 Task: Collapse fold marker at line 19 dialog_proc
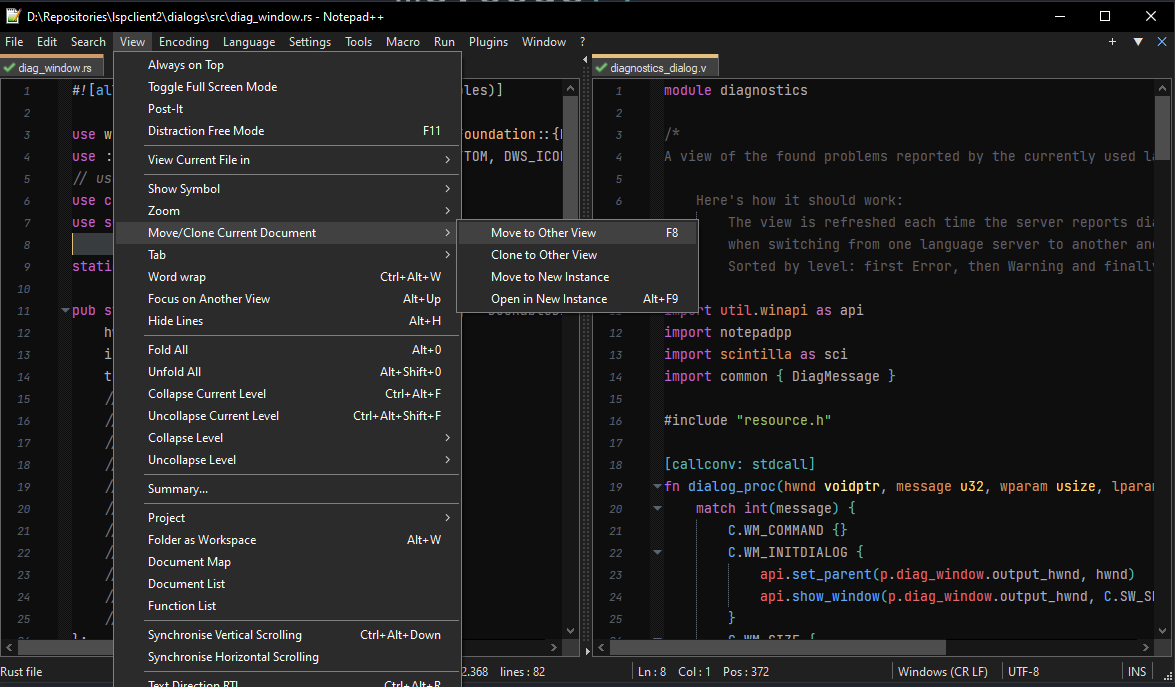[657, 486]
